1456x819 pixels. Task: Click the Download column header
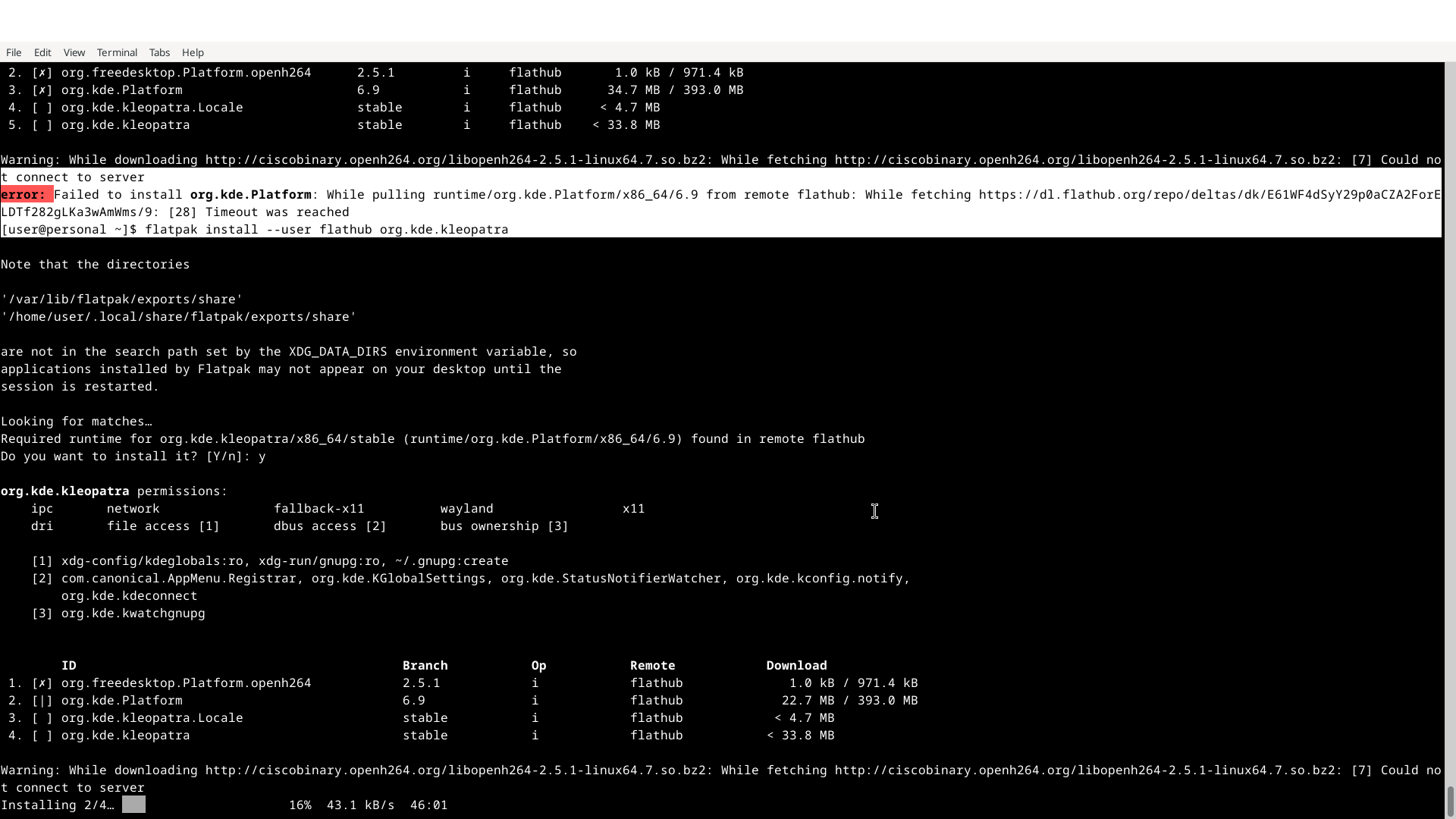coord(796,666)
